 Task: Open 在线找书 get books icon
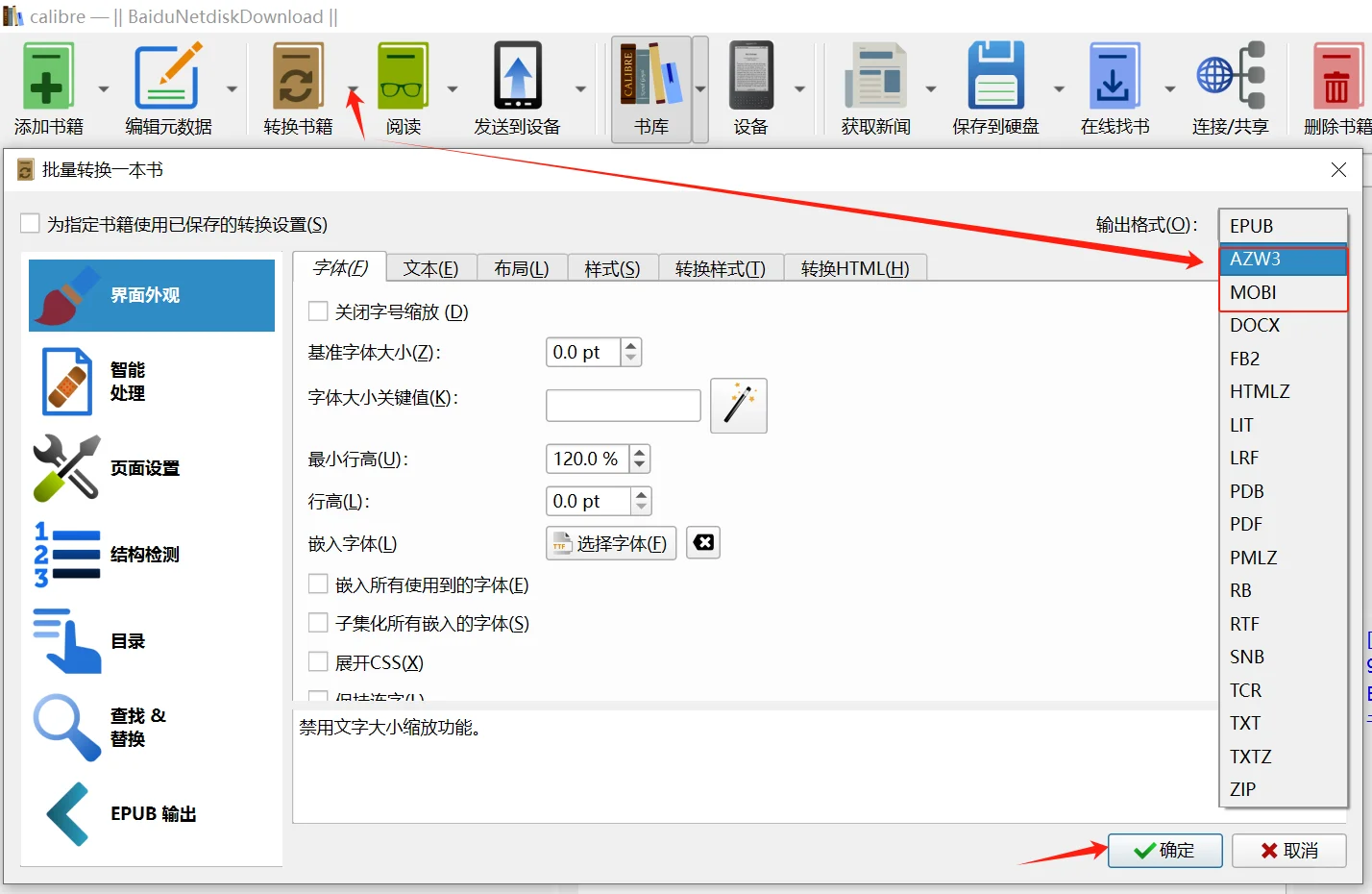click(x=1115, y=76)
